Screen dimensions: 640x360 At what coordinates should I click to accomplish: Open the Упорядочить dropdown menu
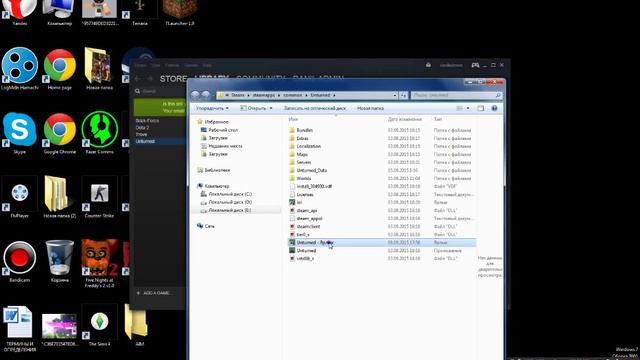pos(212,108)
